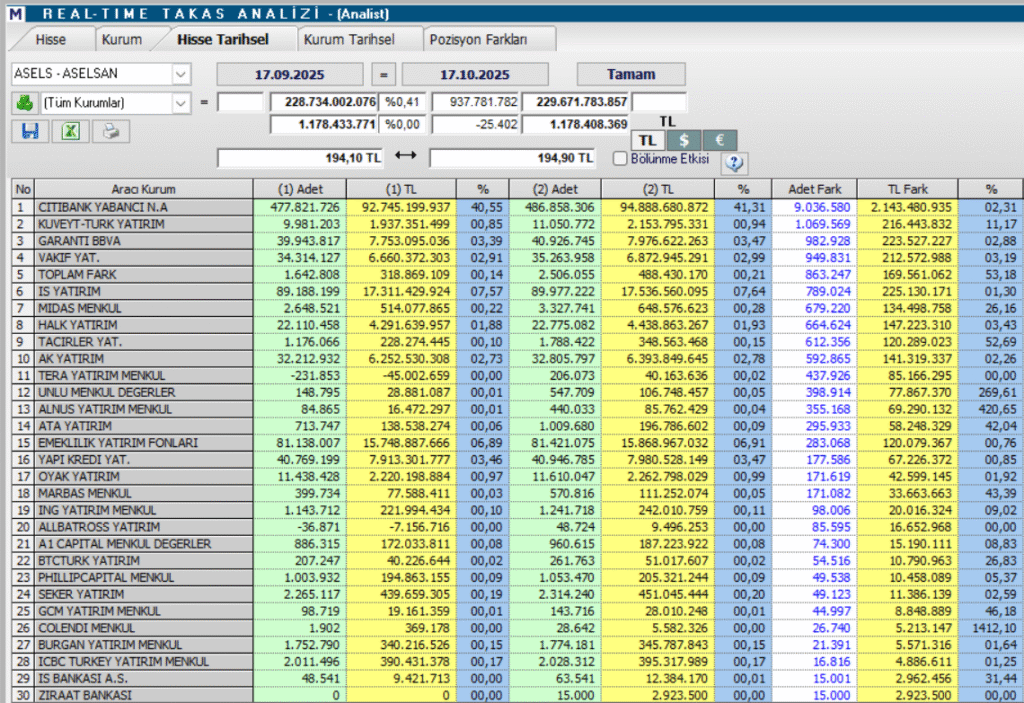Open the Pozisyon Farkları tab
This screenshot has width=1024, height=703.
click(x=477, y=40)
